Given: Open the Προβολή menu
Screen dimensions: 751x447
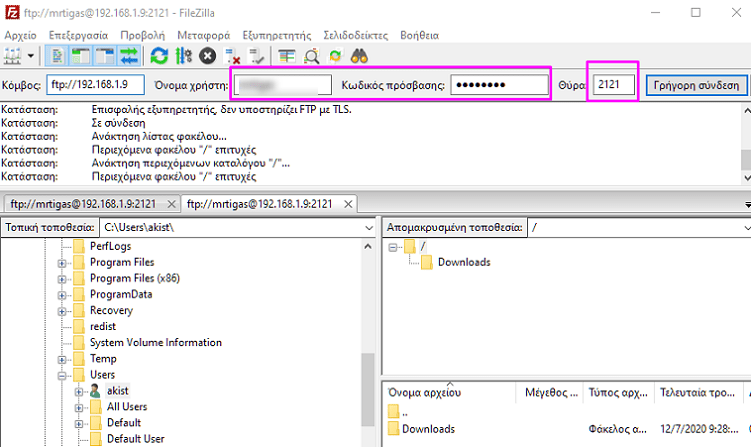Looking at the screenshot, I should 142,35.
